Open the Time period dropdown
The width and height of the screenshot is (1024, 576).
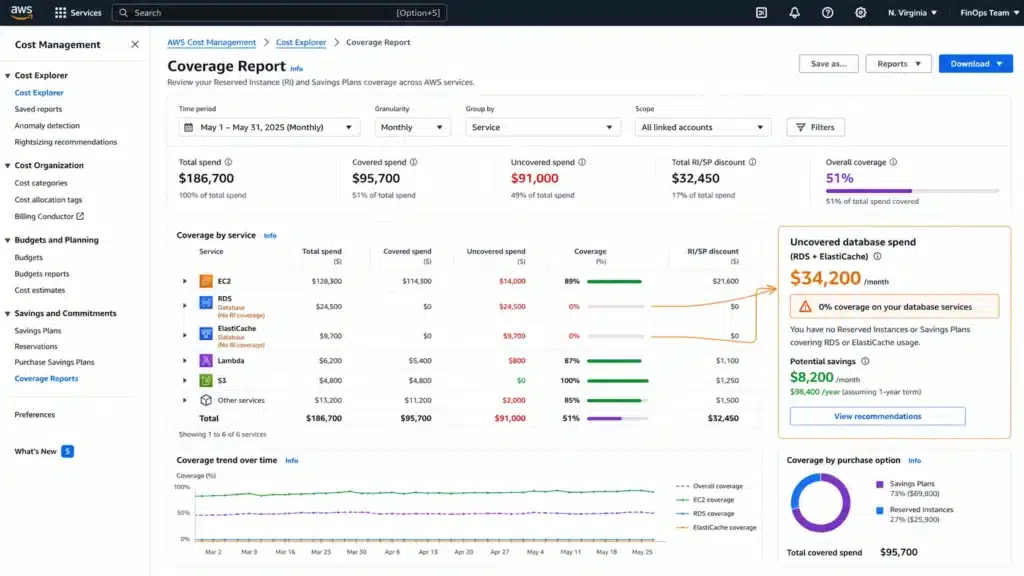[269, 127]
